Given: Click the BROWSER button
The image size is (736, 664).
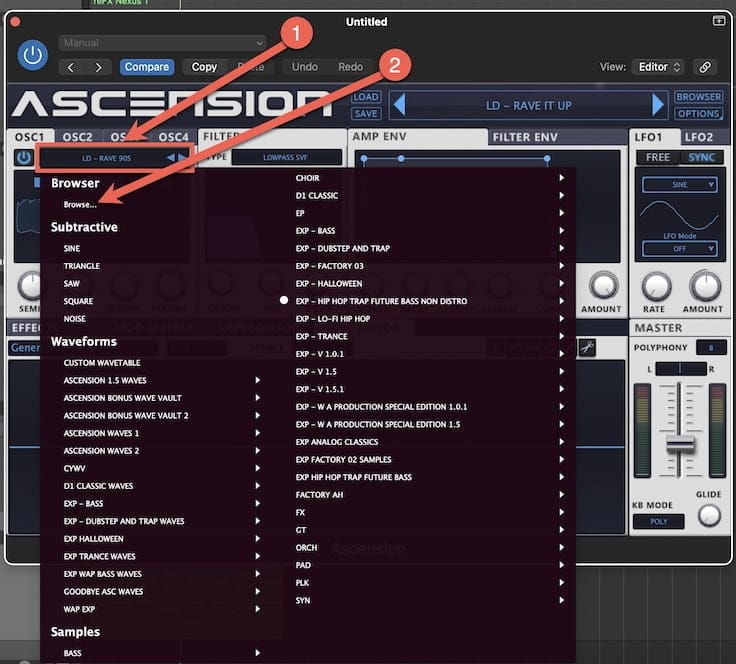Looking at the screenshot, I should point(698,97).
